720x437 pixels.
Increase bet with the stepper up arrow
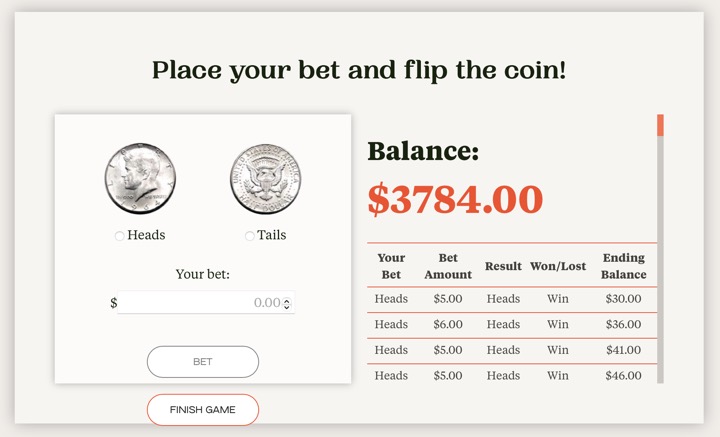click(287, 299)
